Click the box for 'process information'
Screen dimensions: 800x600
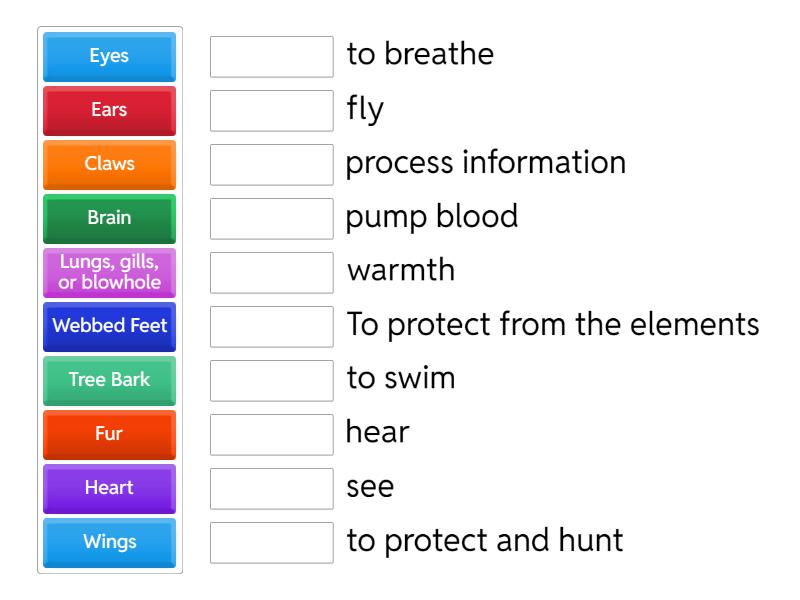point(271,165)
